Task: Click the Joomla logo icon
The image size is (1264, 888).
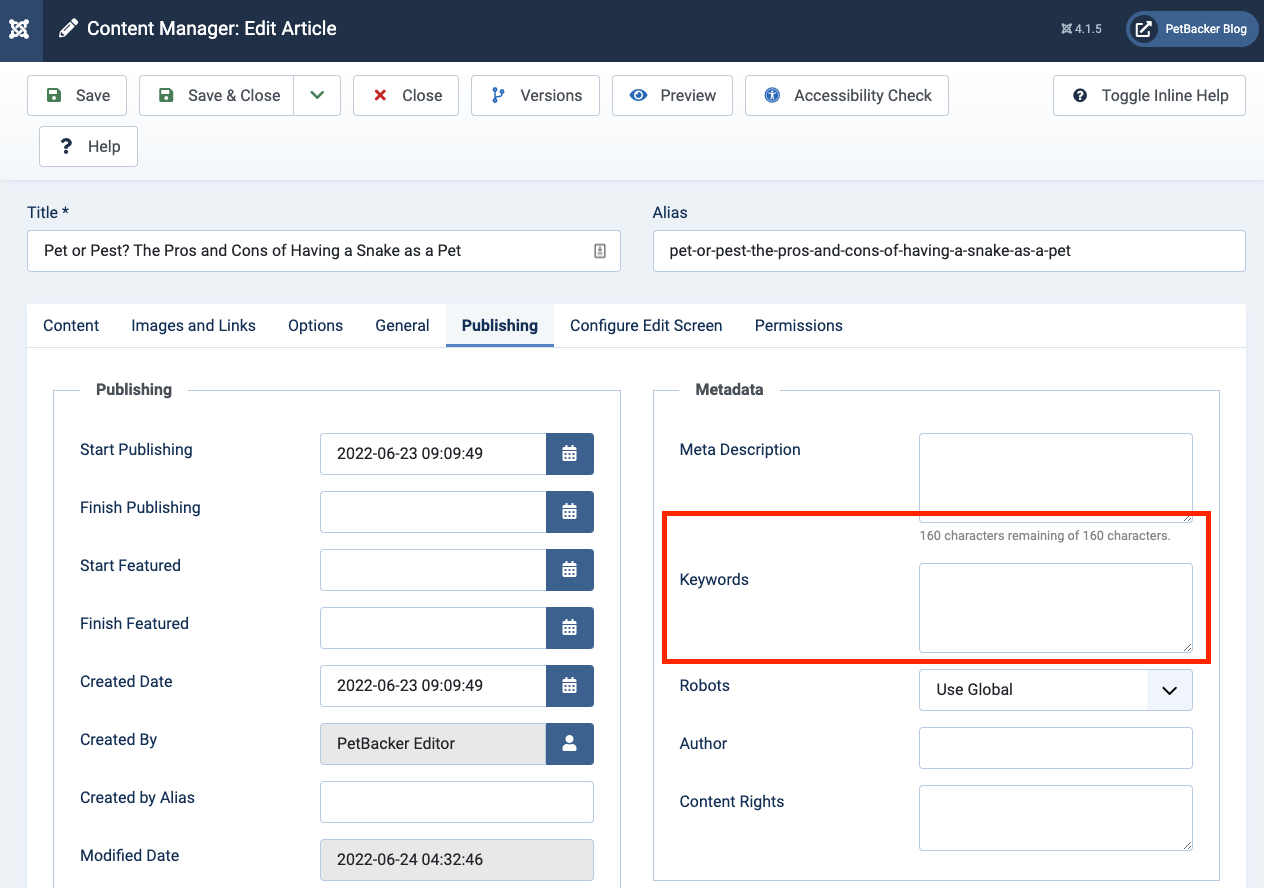Action: [20, 29]
